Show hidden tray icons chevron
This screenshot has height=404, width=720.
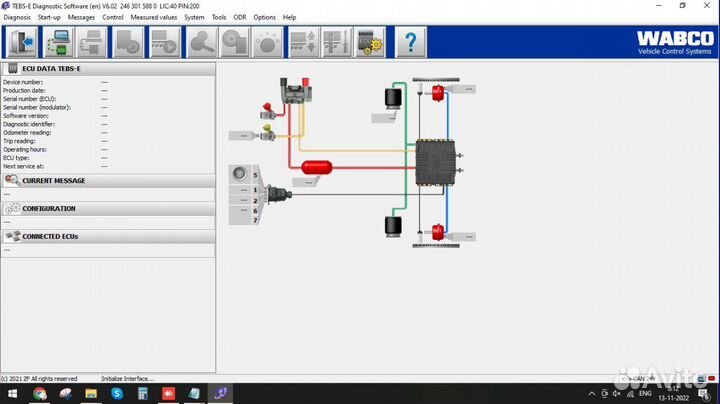point(591,393)
